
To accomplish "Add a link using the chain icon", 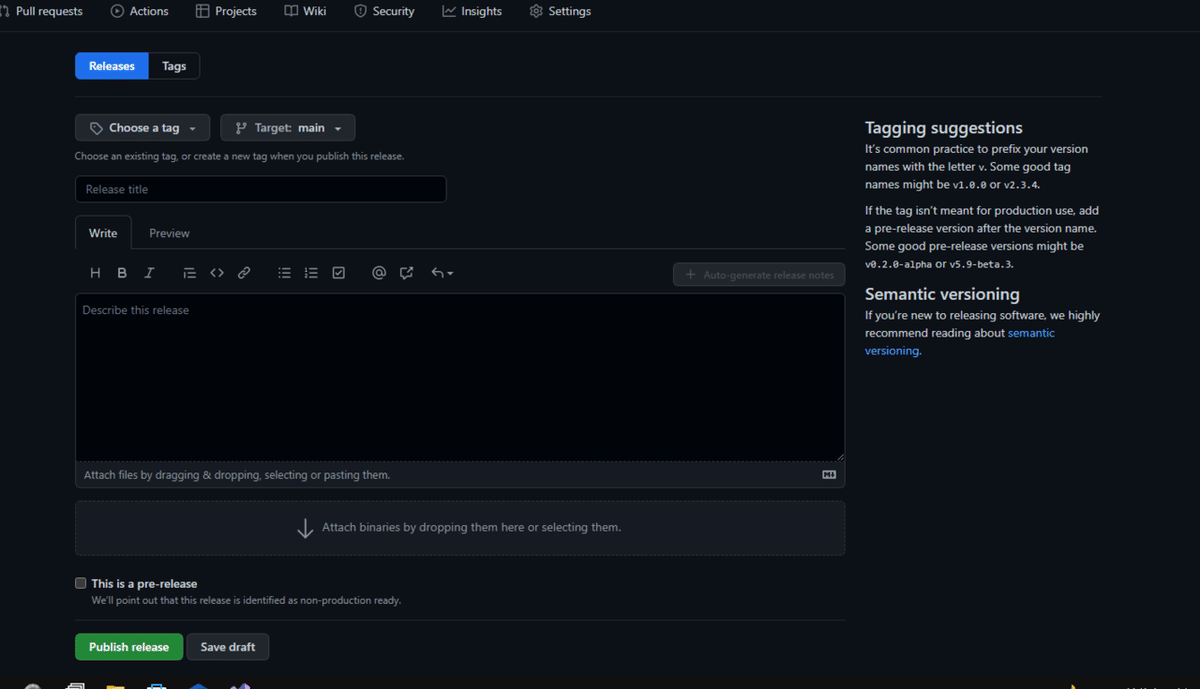I will pyautogui.click(x=244, y=273).
